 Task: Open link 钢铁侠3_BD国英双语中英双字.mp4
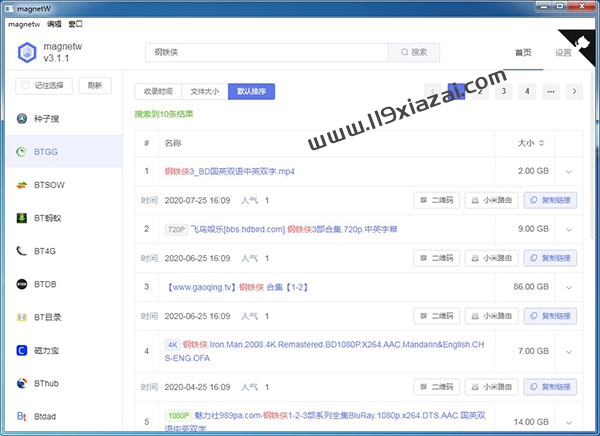pos(230,171)
